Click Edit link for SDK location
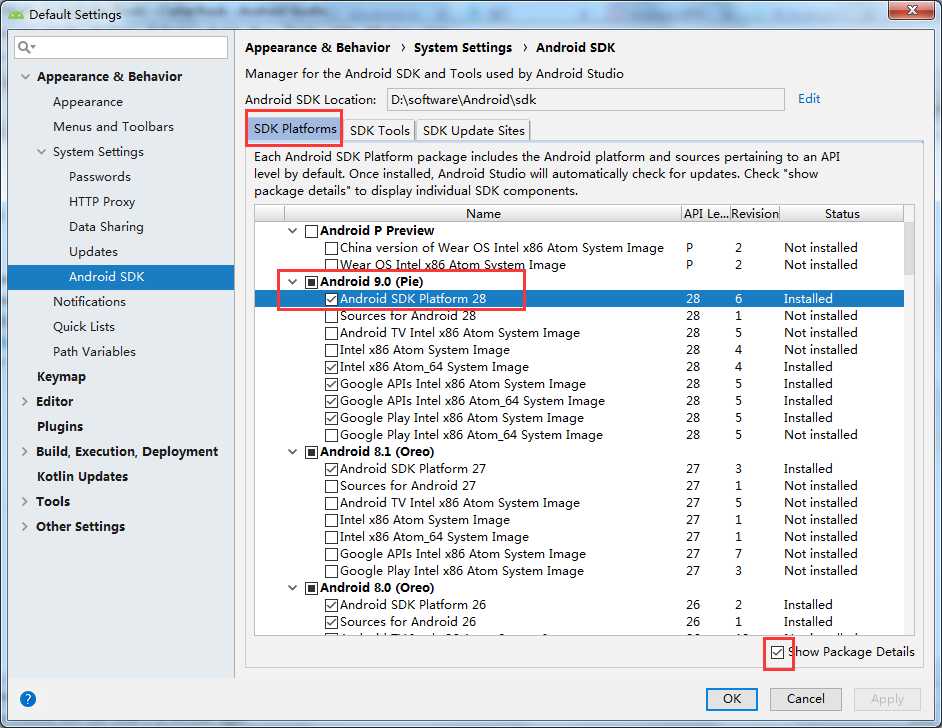The height and width of the screenshot is (728, 942). (x=809, y=99)
